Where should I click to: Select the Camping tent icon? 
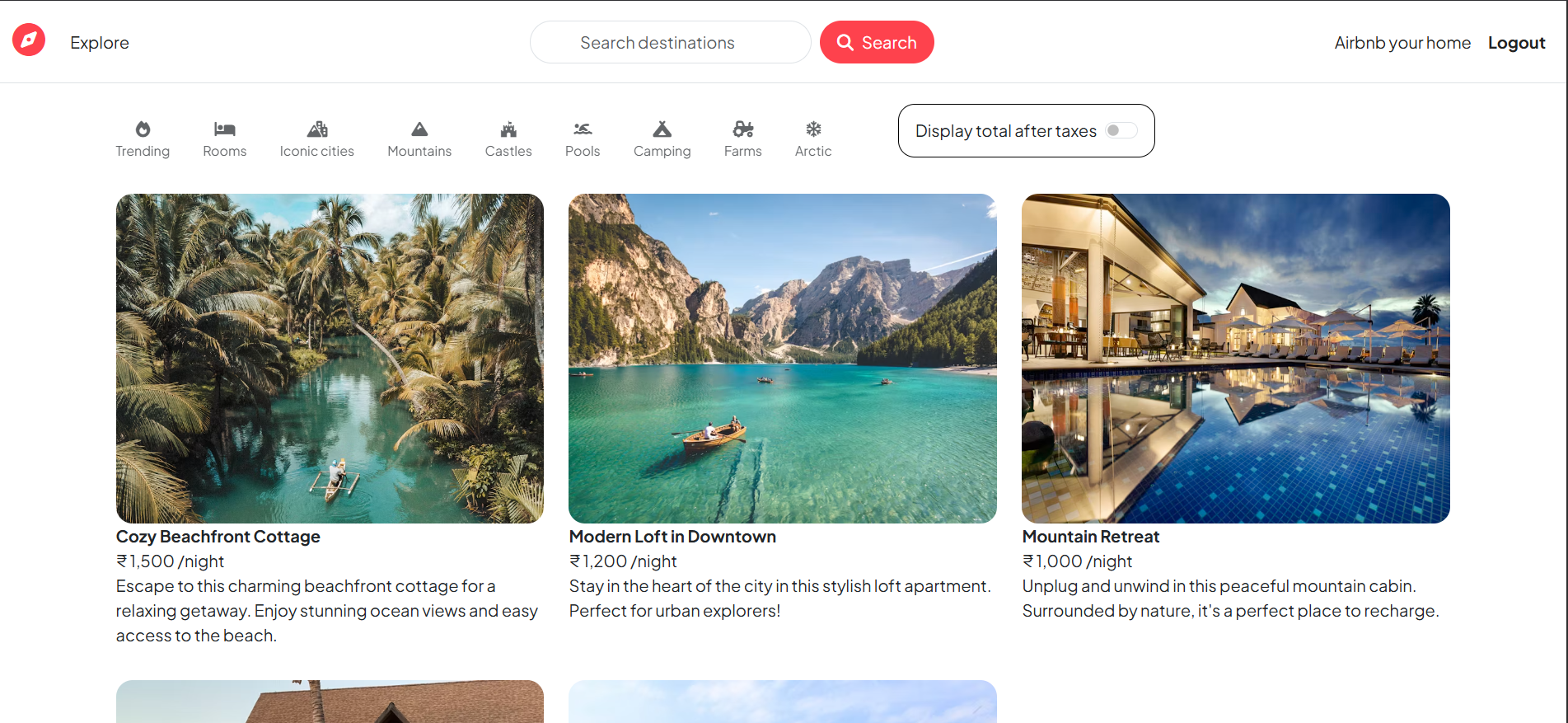662,129
